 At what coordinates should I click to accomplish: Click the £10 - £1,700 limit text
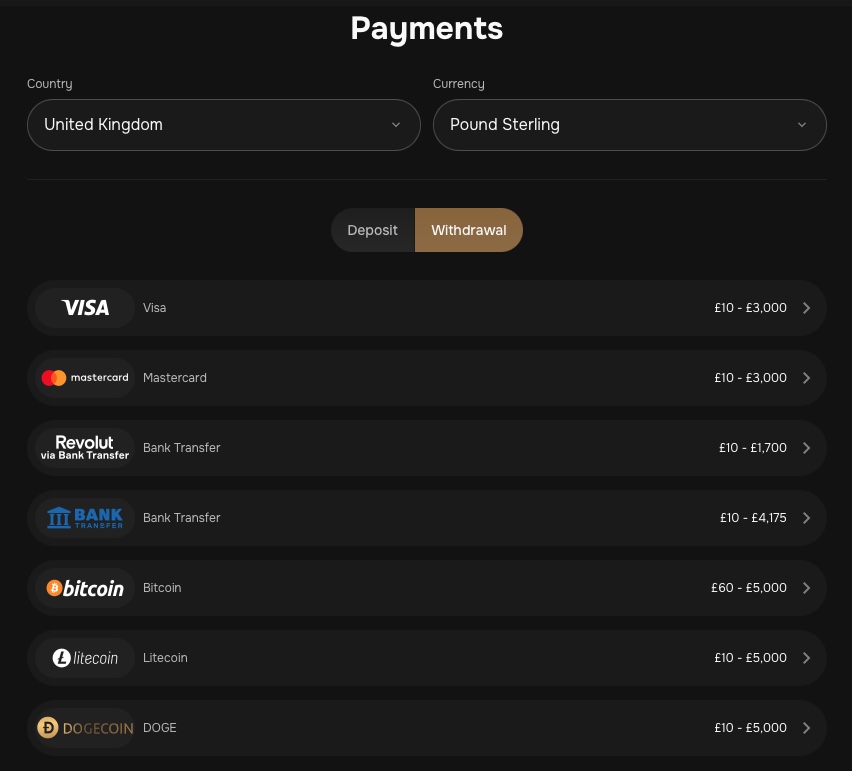tap(752, 447)
